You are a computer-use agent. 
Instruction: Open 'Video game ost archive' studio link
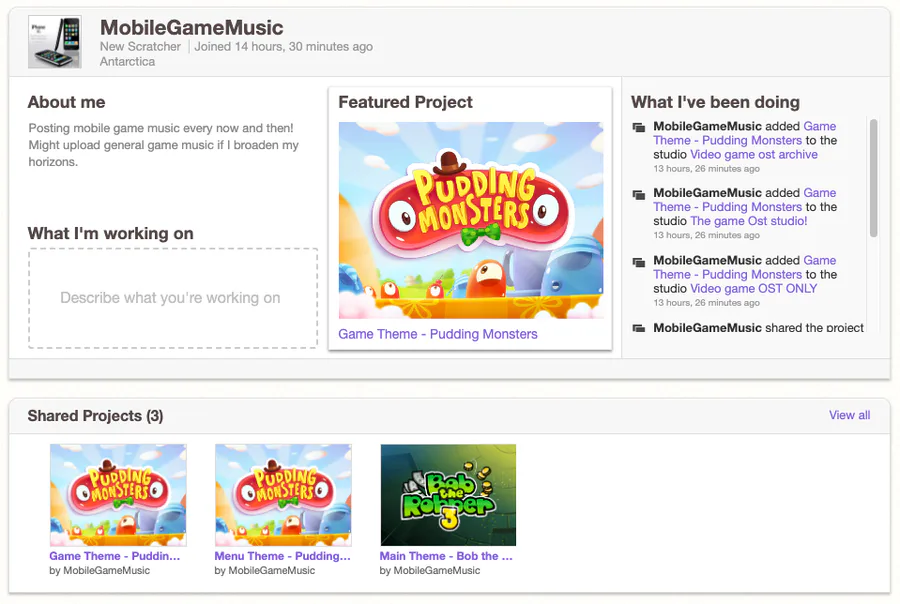point(754,154)
